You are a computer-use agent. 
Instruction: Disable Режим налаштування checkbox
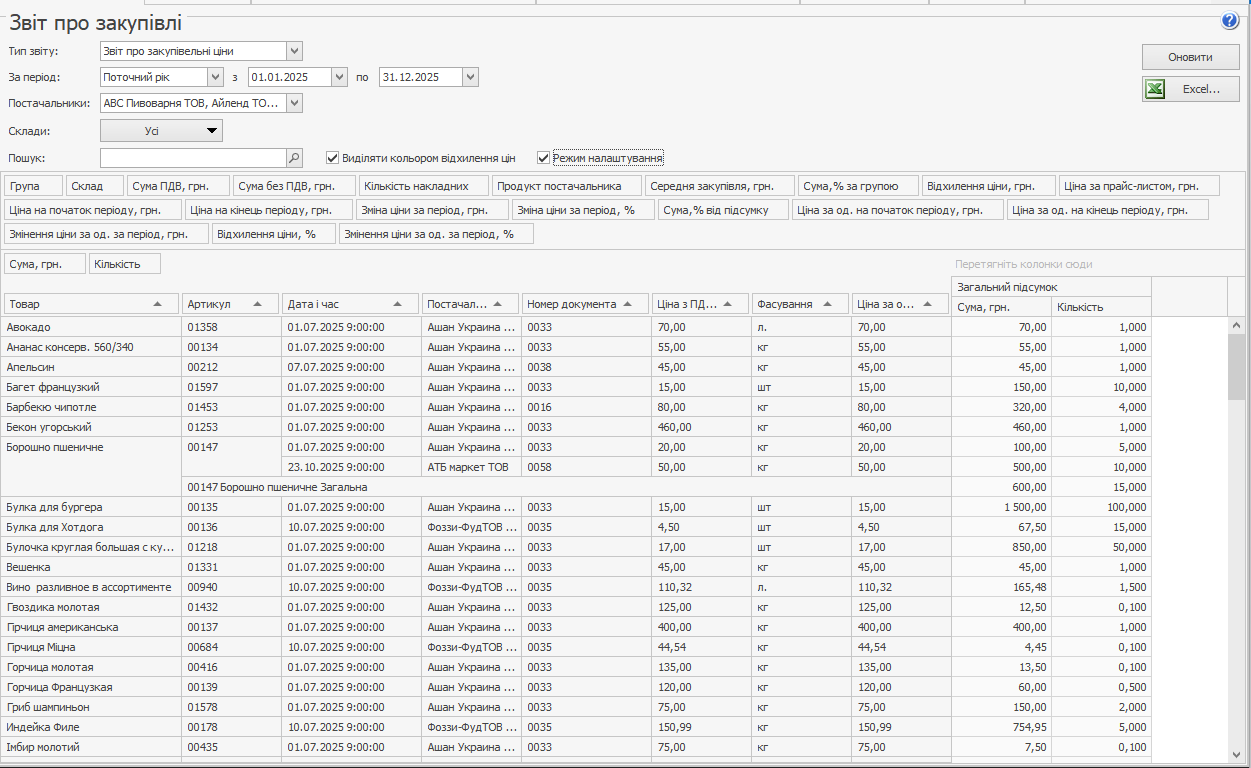click(544, 158)
